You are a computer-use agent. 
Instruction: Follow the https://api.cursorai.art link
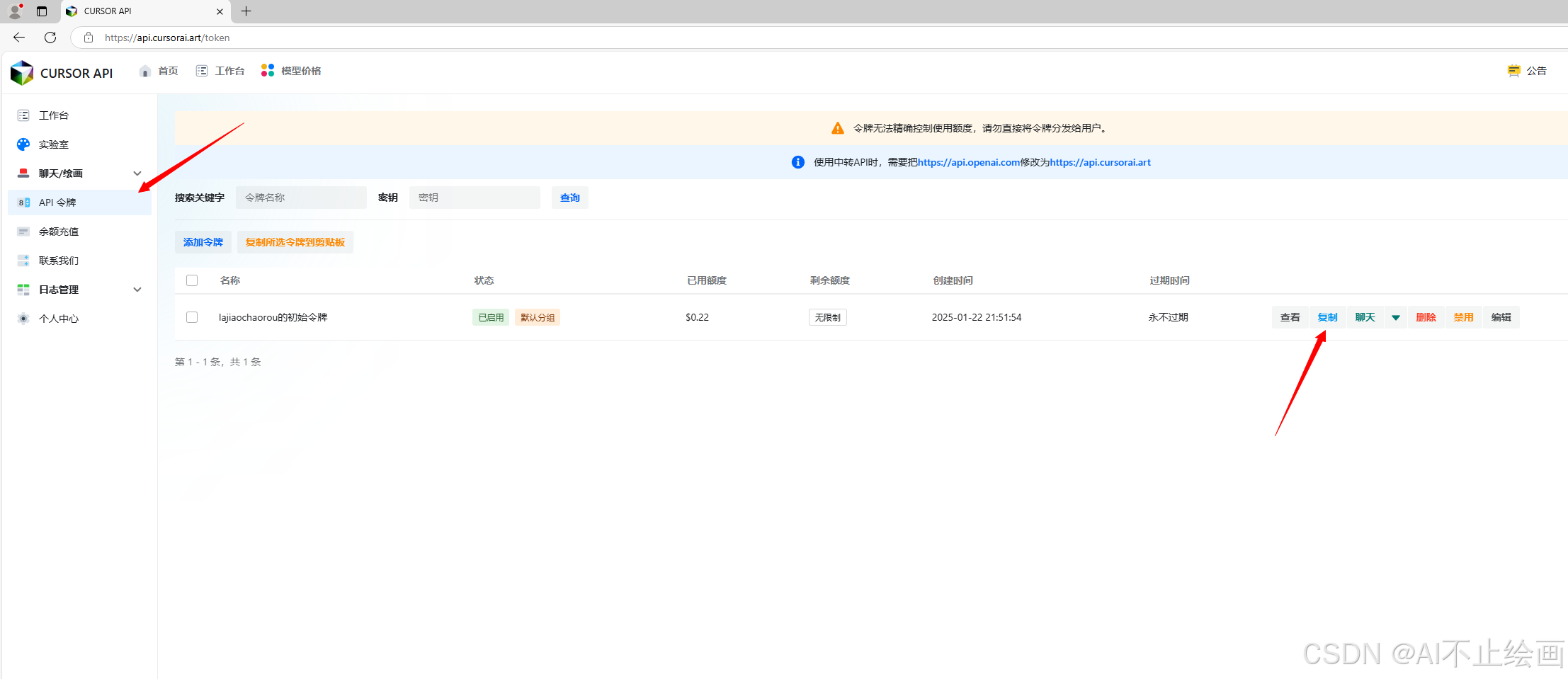point(1101,162)
